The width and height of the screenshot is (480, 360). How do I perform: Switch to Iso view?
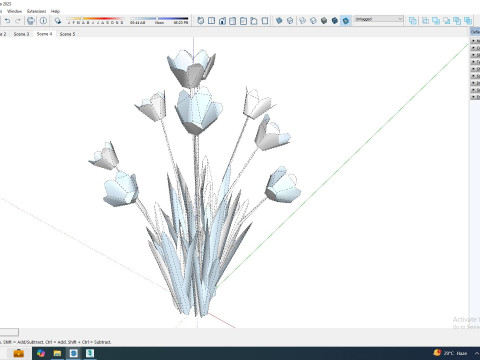[x=201, y=21]
